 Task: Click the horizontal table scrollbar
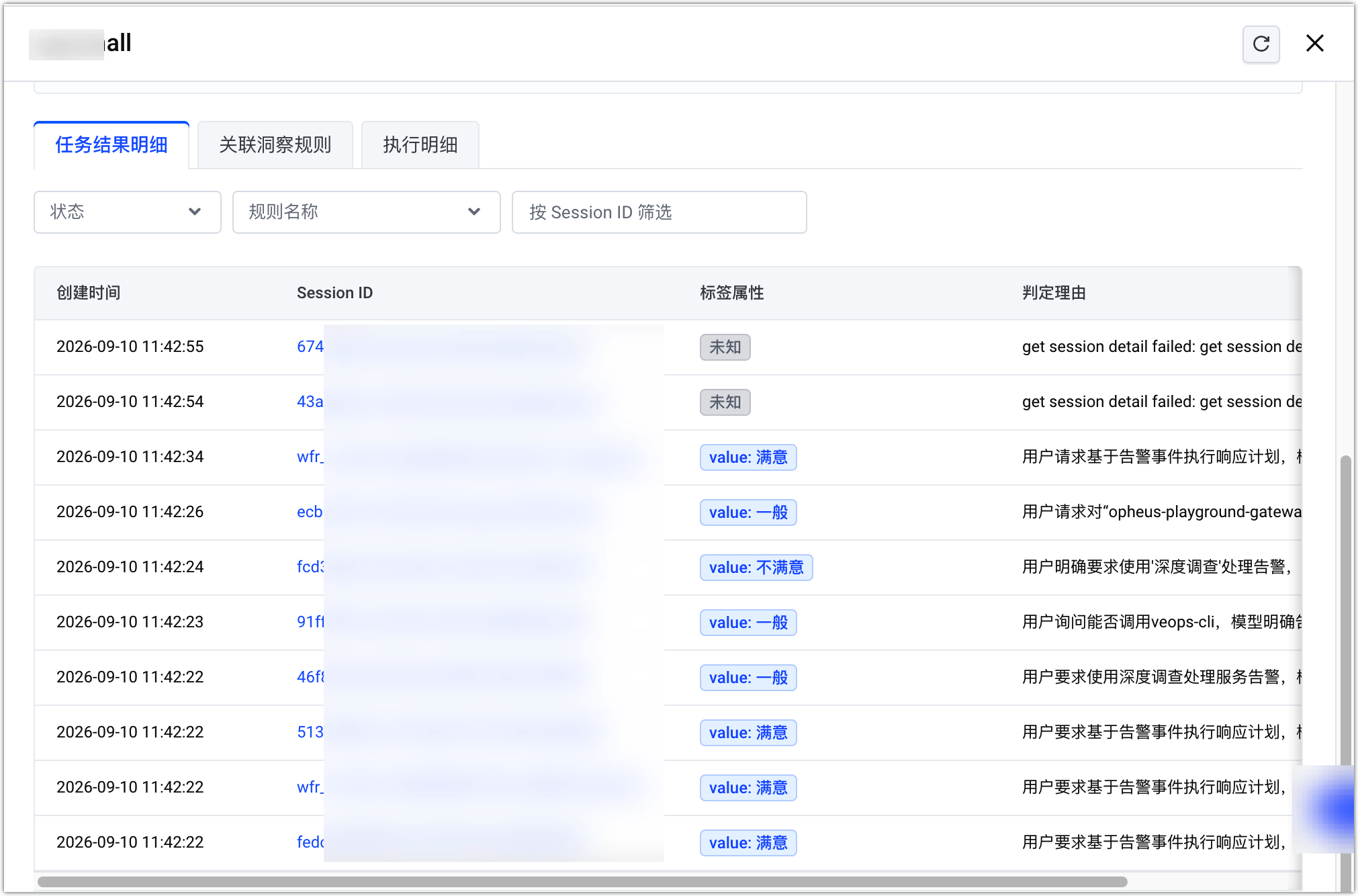coord(582,881)
